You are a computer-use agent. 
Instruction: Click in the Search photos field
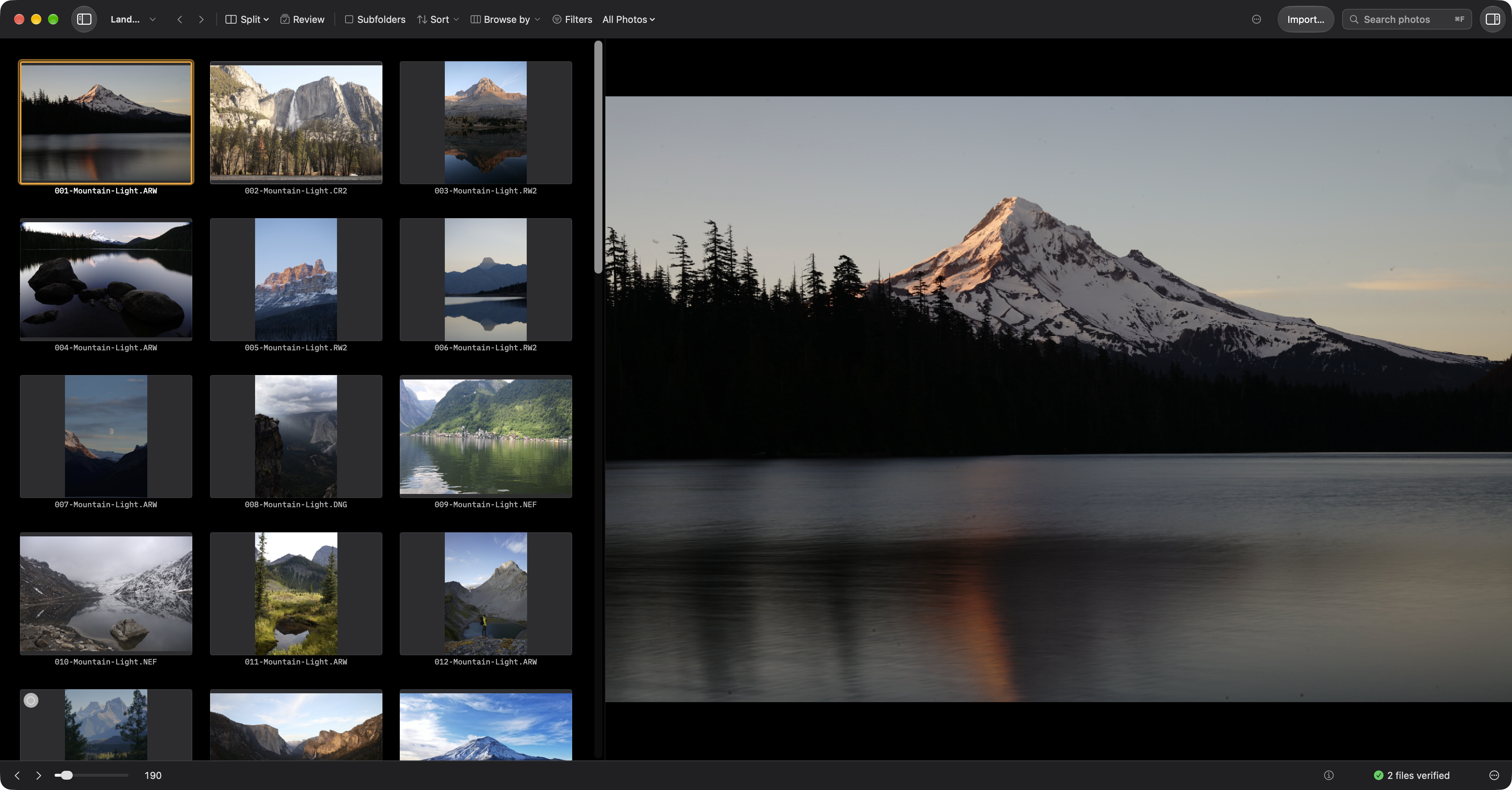coord(1407,19)
